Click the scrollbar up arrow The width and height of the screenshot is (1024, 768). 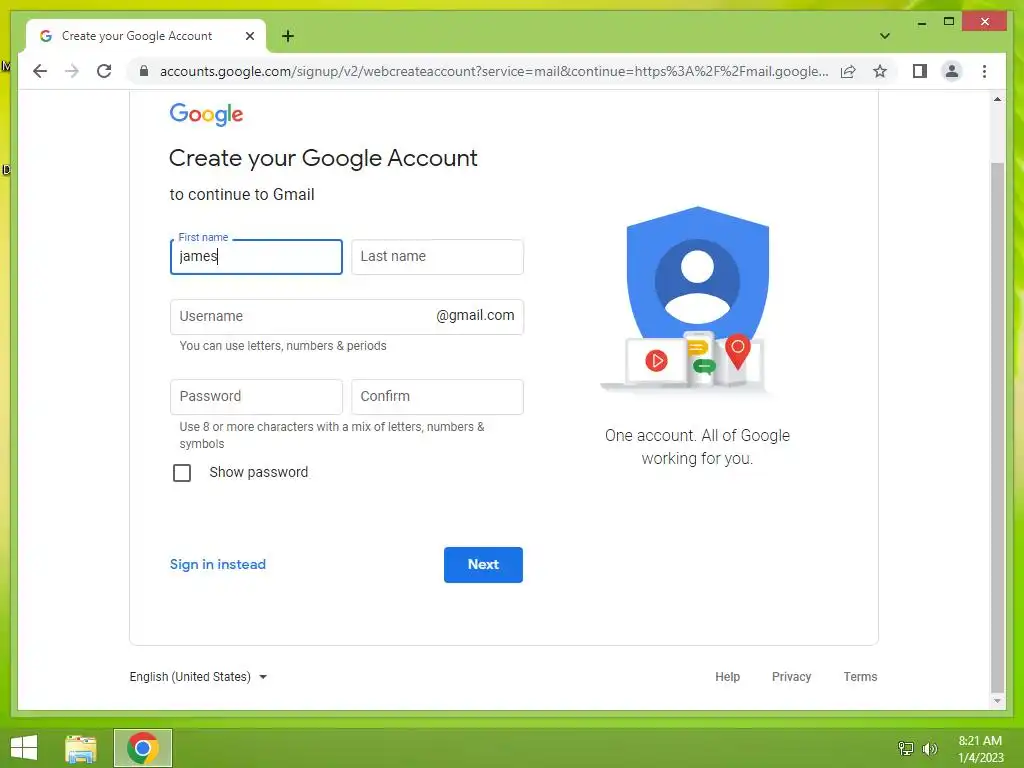click(x=997, y=100)
